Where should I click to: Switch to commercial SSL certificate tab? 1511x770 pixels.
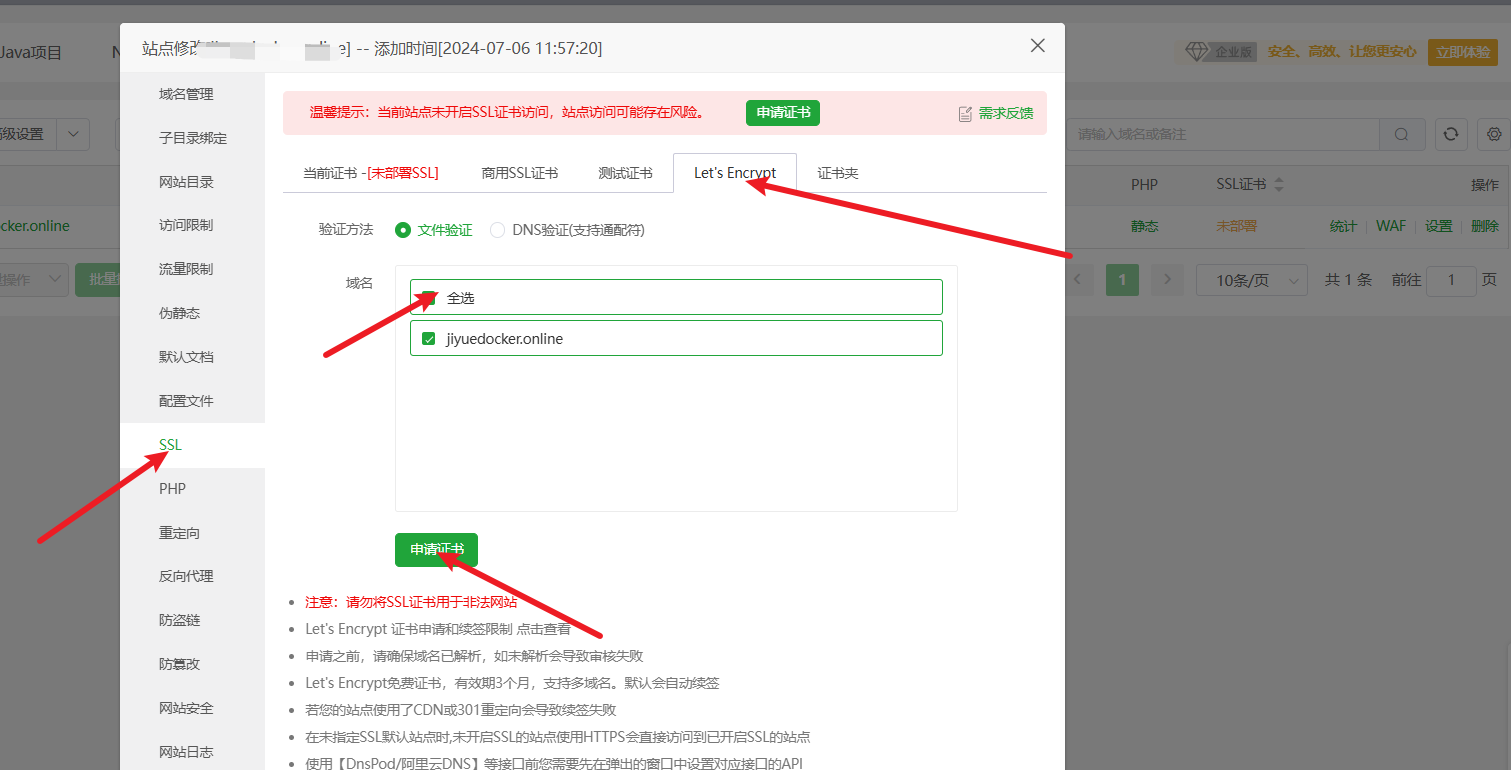pos(520,173)
